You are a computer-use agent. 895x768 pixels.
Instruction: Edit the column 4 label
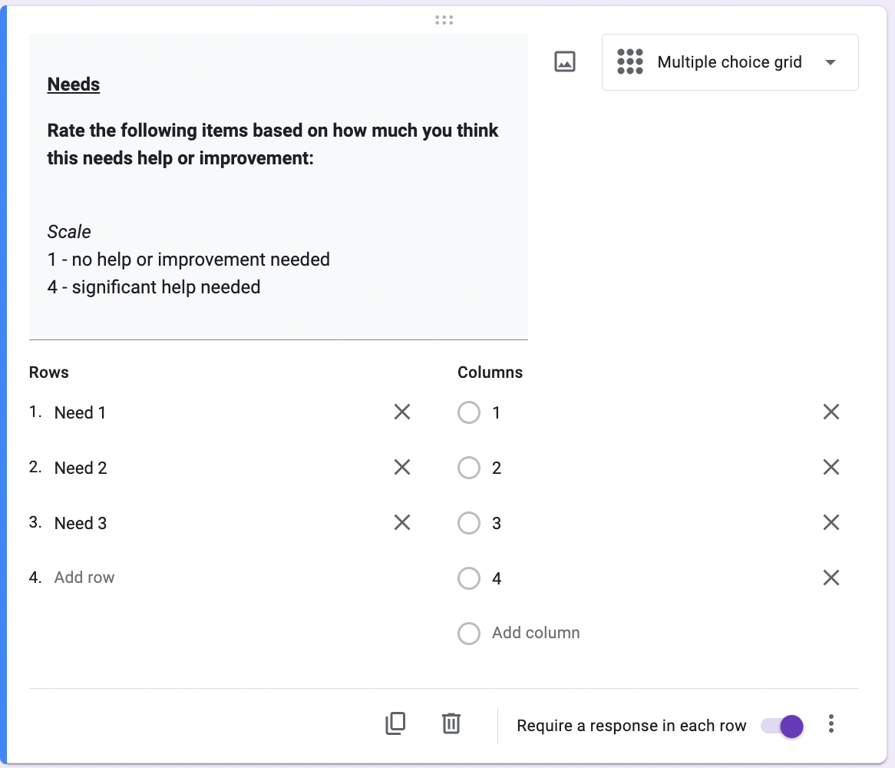(x=497, y=578)
